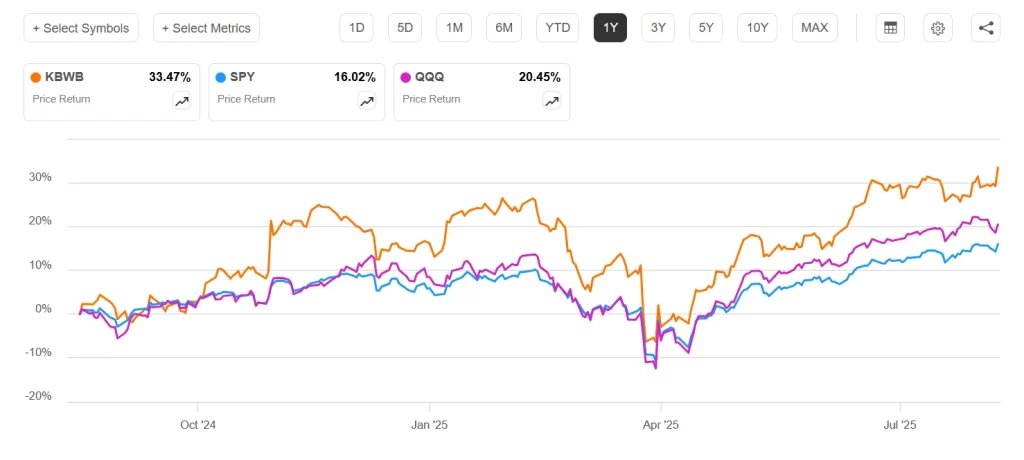This screenshot has width=1024, height=460.
Task: Click the purple QQQ color dot
Action: [x=407, y=77]
